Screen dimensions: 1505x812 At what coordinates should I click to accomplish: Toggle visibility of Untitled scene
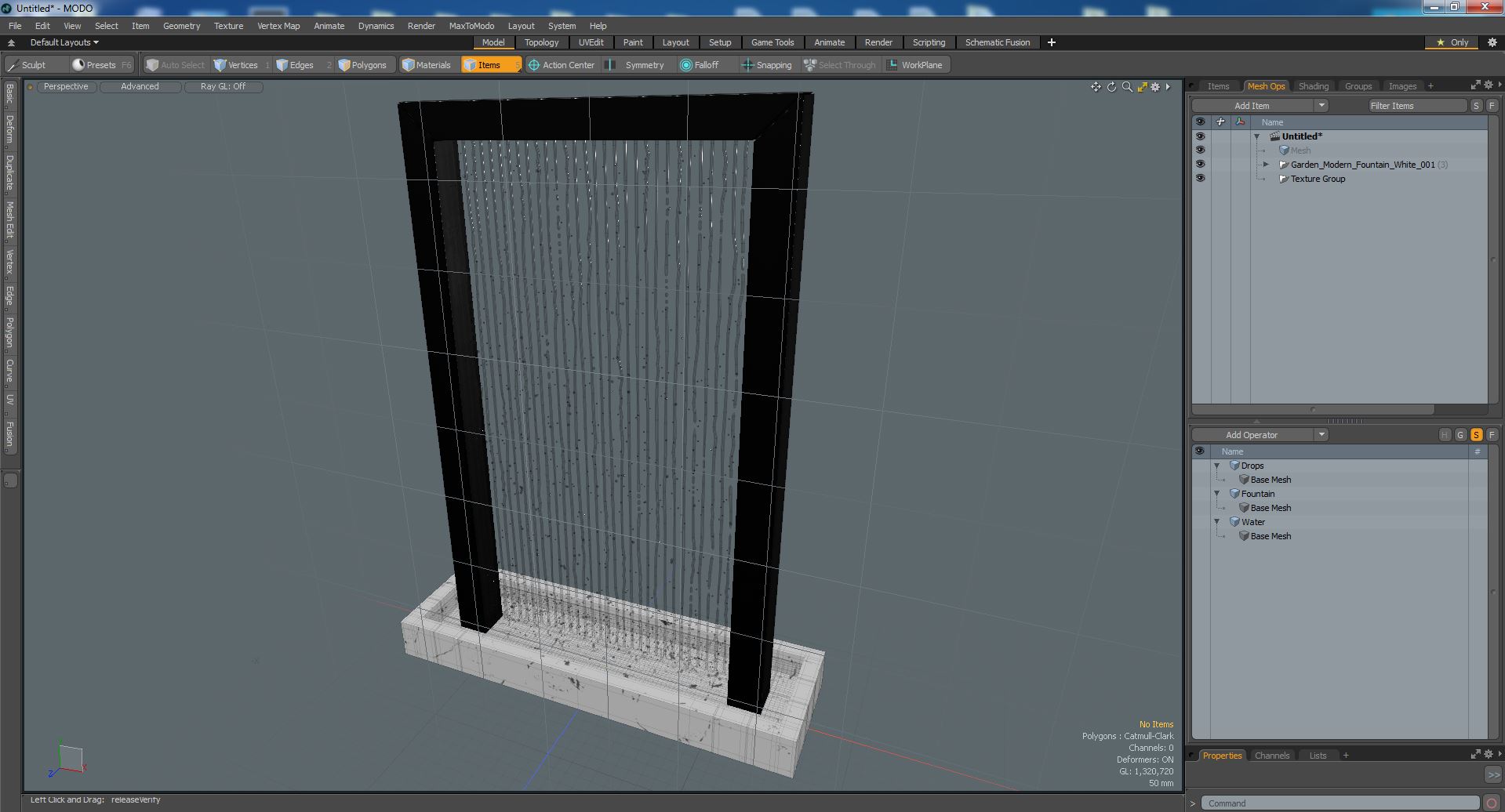(x=1200, y=136)
